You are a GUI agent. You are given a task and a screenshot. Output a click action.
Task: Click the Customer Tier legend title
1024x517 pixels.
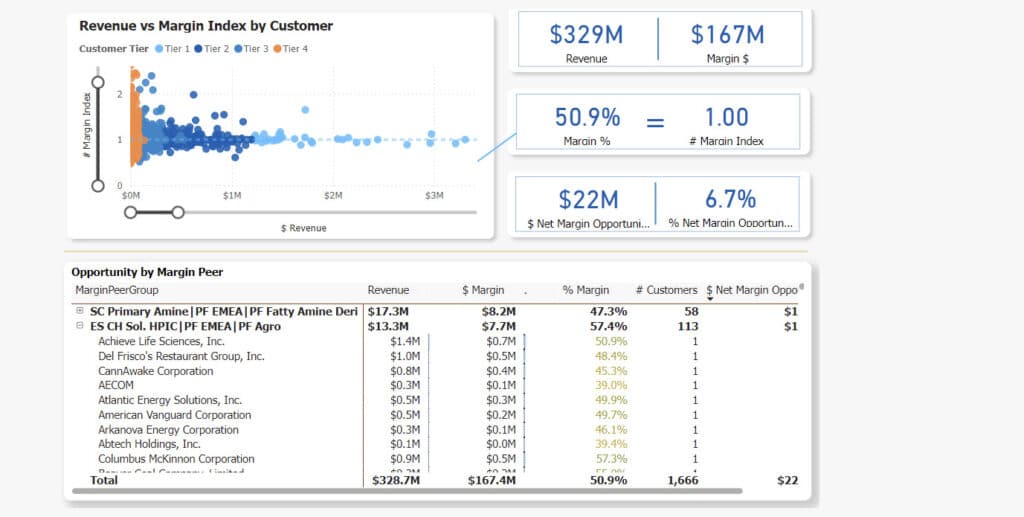(114, 49)
